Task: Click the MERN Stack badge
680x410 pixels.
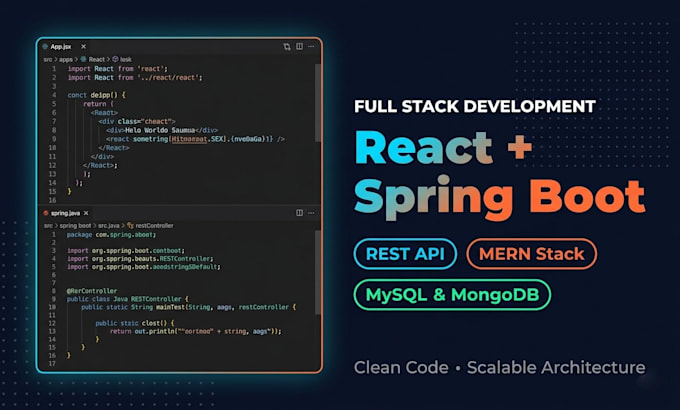Action: click(531, 254)
